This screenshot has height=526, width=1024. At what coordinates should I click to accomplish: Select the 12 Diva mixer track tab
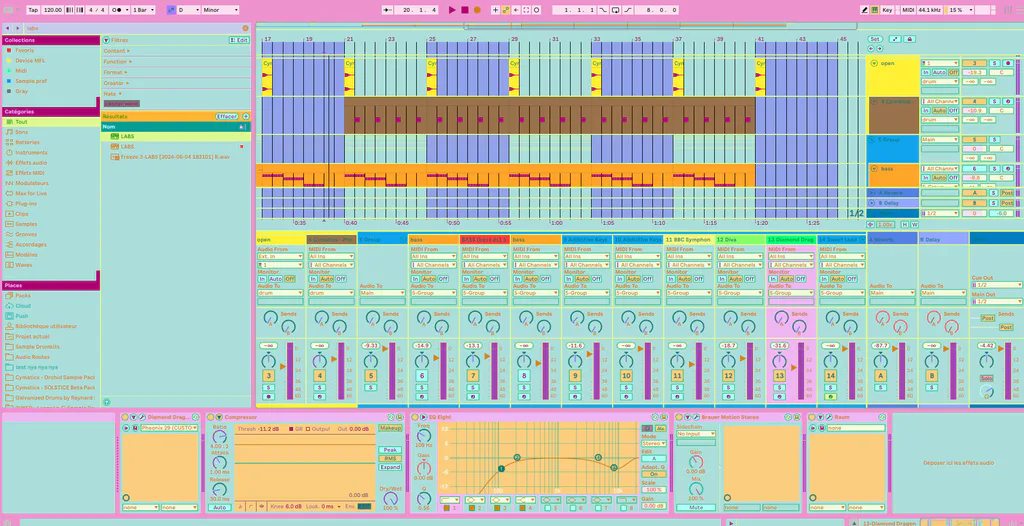tap(739, 240)
